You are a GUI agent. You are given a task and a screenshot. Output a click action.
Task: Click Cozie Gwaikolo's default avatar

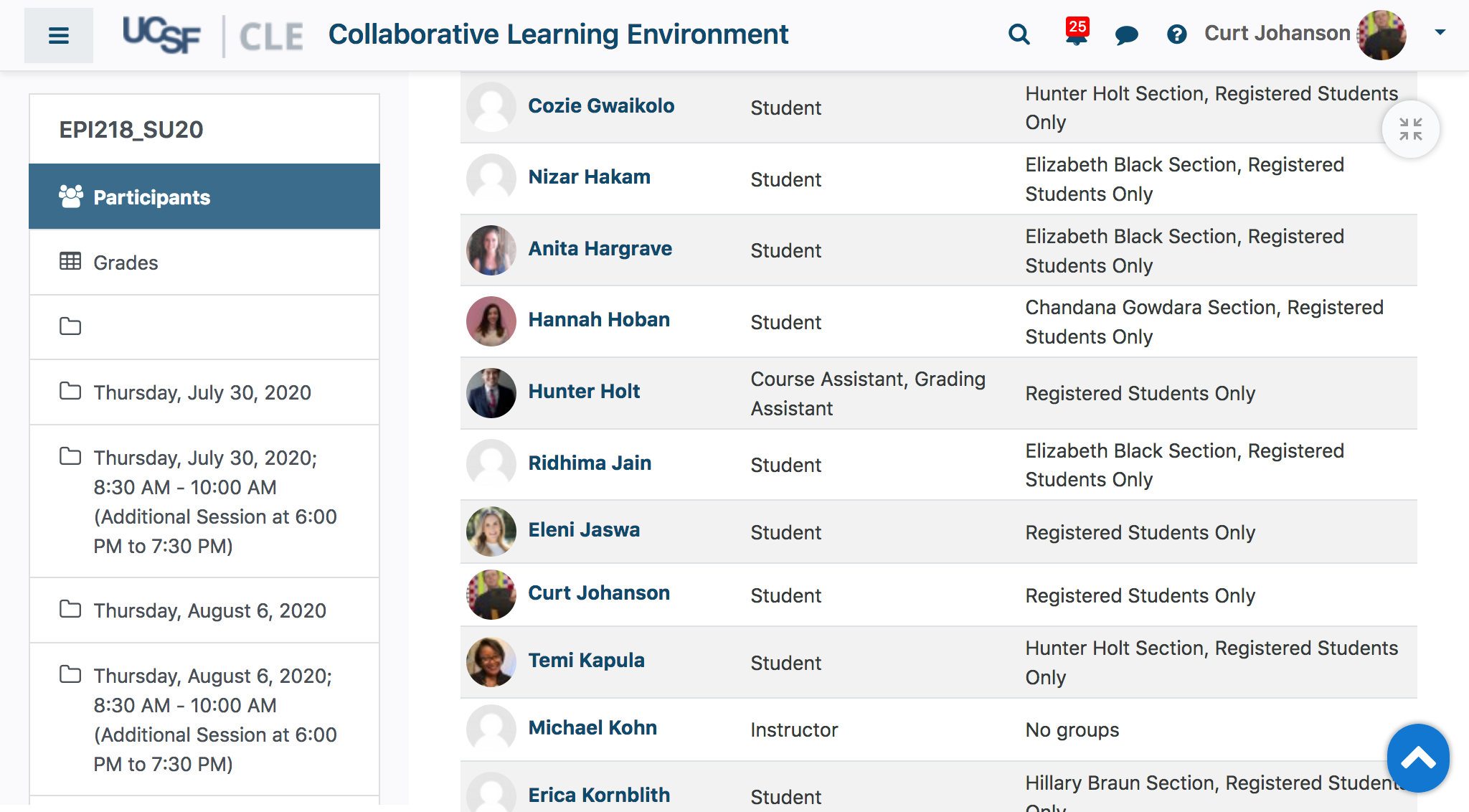[x=491, y=107]
